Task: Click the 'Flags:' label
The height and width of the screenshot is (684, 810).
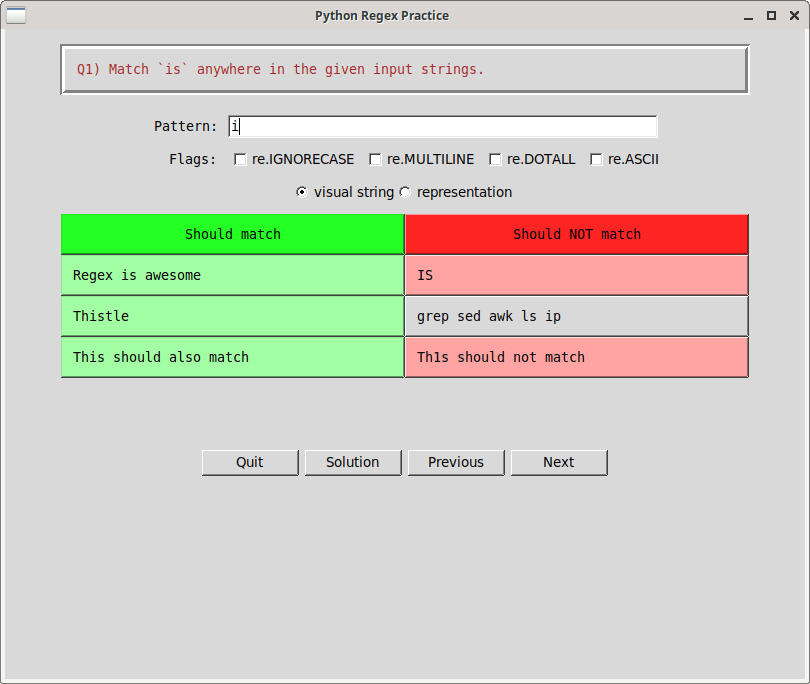Action: [x=192, y=160]
